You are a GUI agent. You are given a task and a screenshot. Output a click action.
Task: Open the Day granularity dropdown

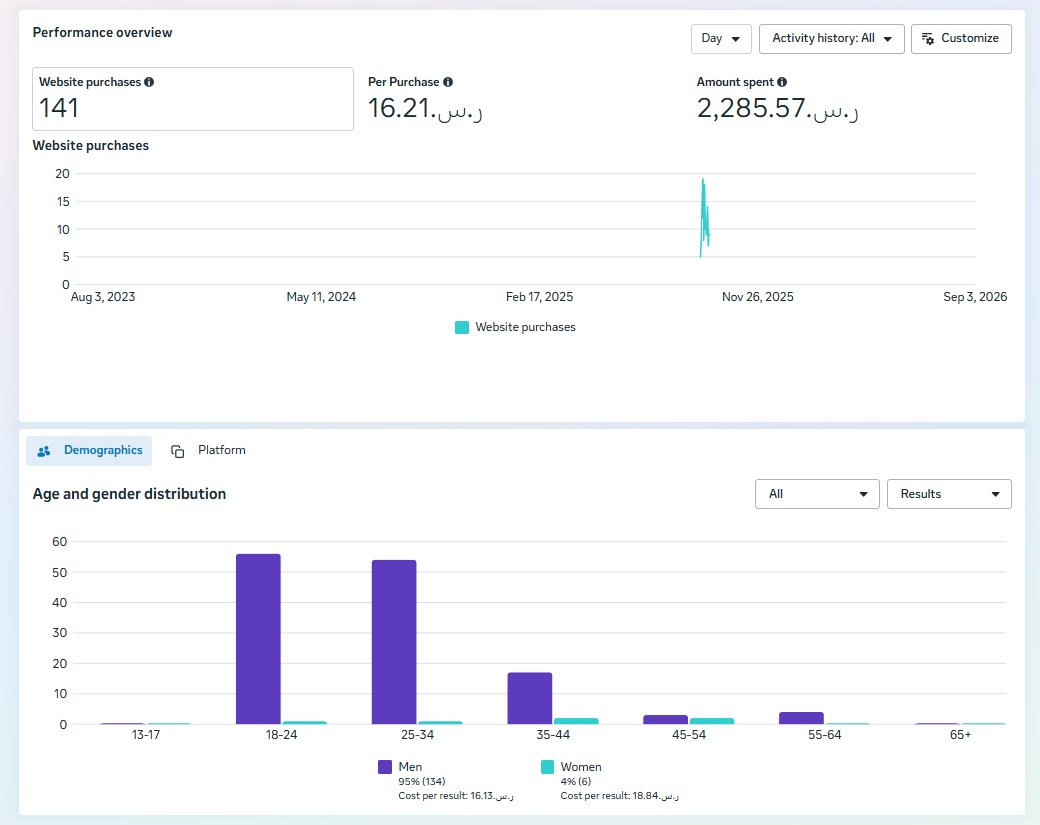721,38
